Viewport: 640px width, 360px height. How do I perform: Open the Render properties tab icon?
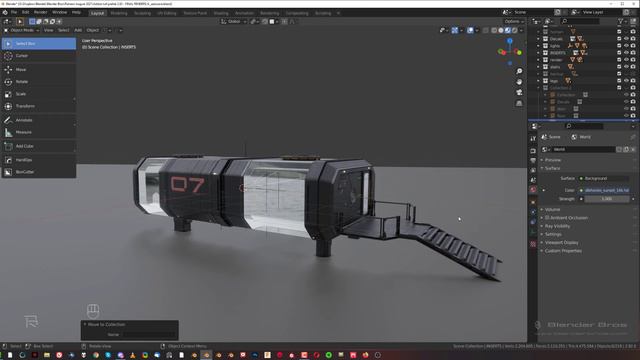click(x=533, y=151)
